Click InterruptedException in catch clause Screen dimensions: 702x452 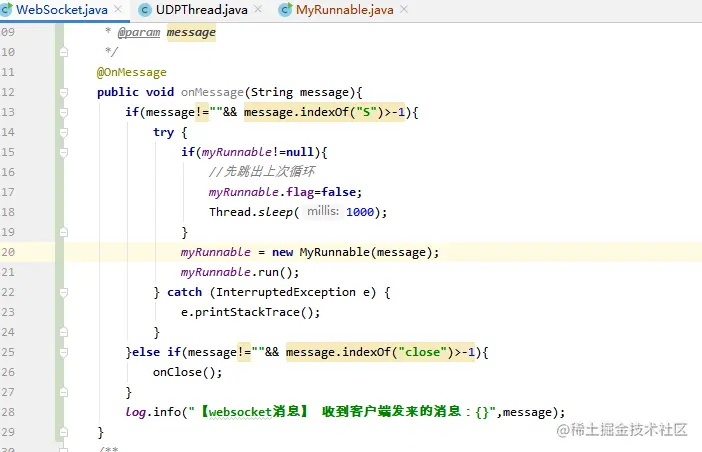(x=286, y=292)
